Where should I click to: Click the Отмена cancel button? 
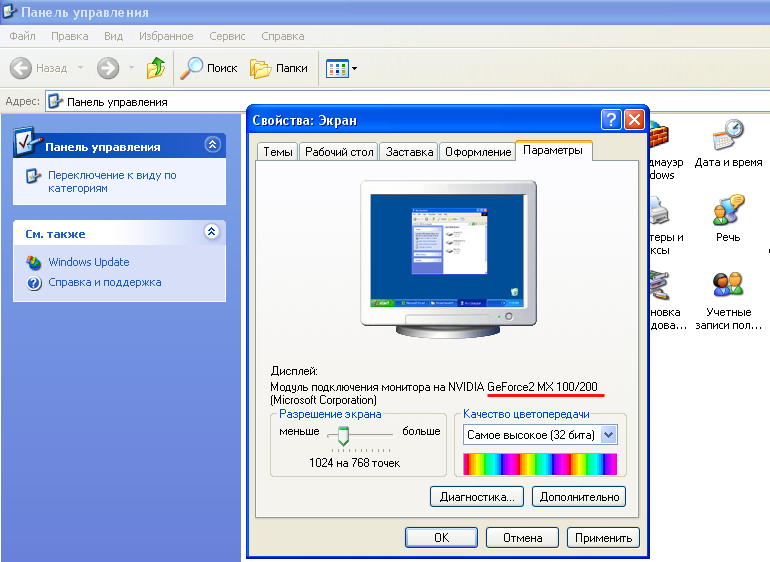522,537
